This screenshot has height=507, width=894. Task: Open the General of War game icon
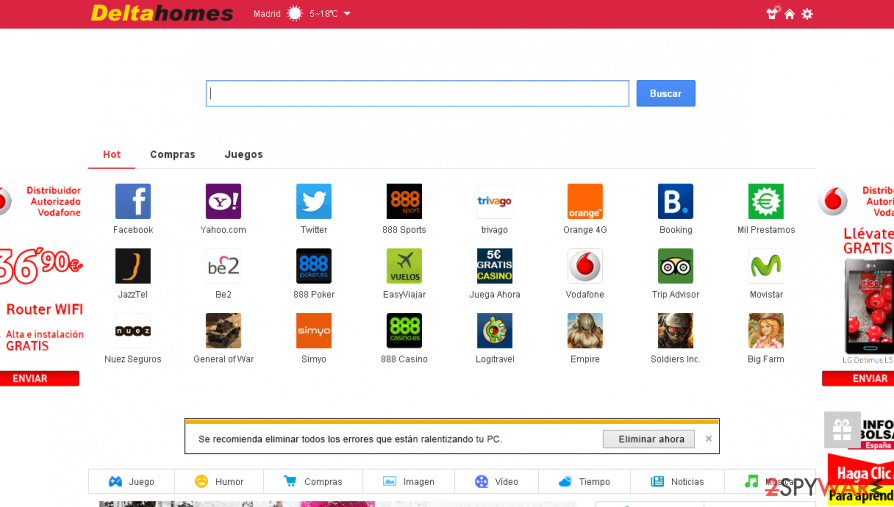coord(224,330)
